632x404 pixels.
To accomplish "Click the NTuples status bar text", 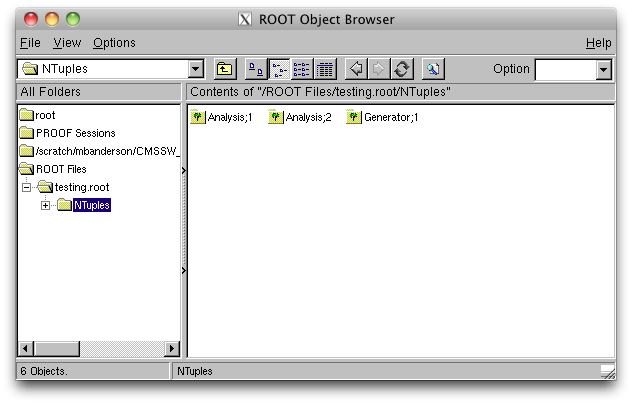I will click(195, 371).
